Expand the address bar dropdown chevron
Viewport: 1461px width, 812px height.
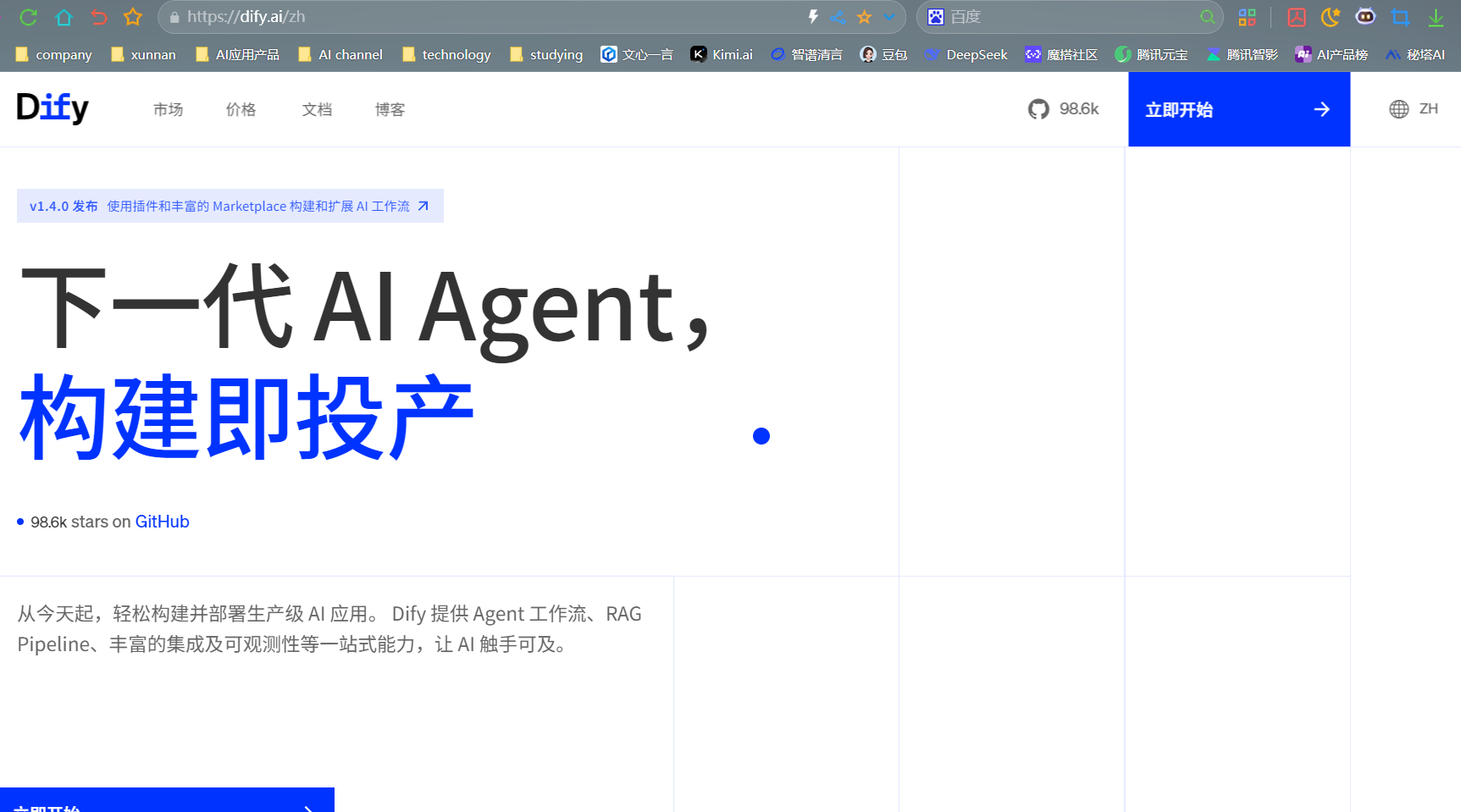(889, 17)
